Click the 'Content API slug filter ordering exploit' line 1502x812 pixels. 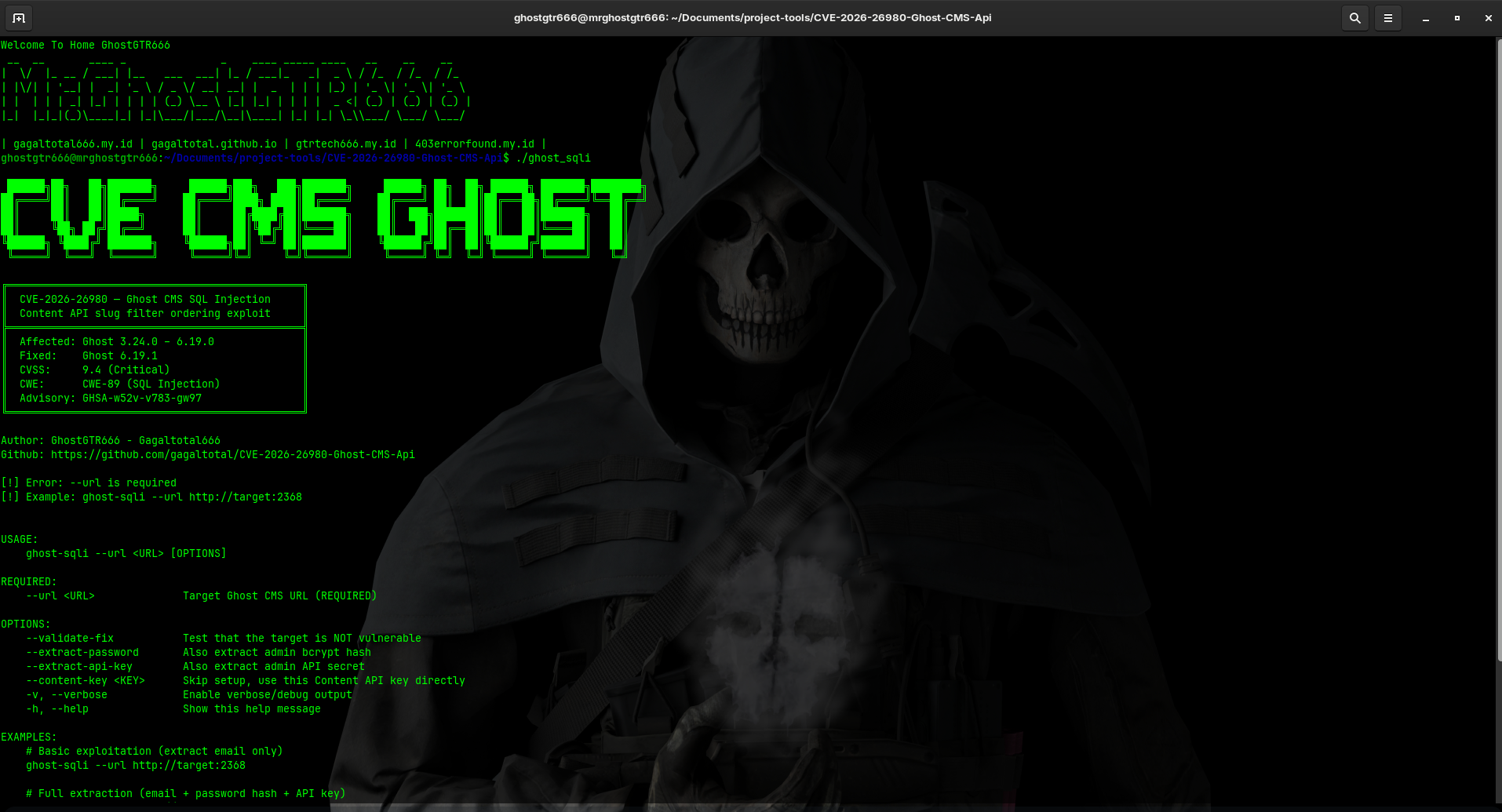point(145,314)
